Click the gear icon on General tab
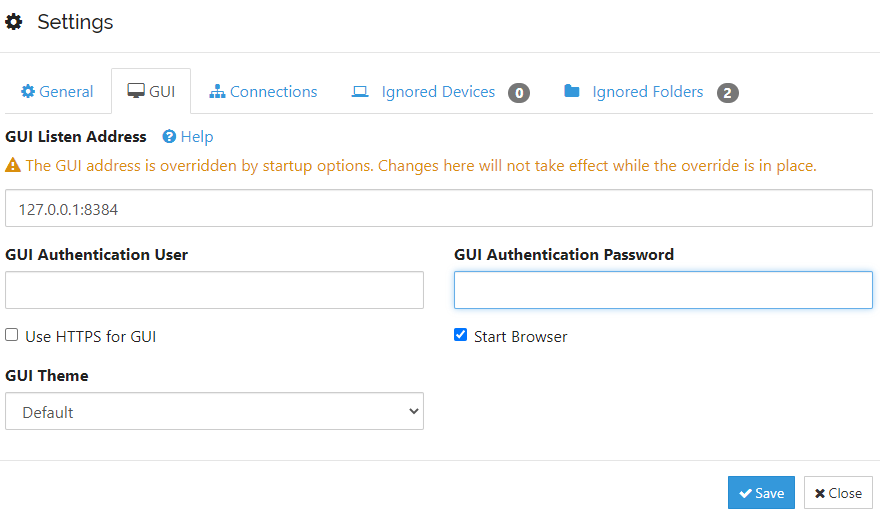This screenshot has width=880, height=518. [28, 91]
